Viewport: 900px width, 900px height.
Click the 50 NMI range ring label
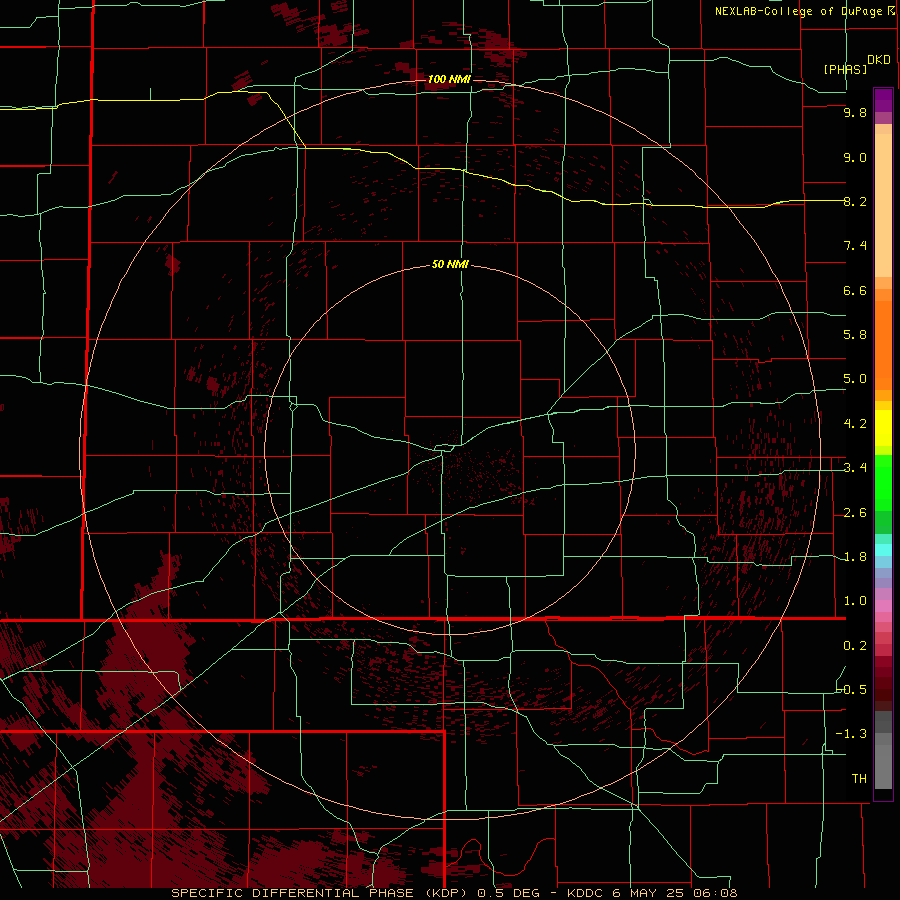coord(450,265)
